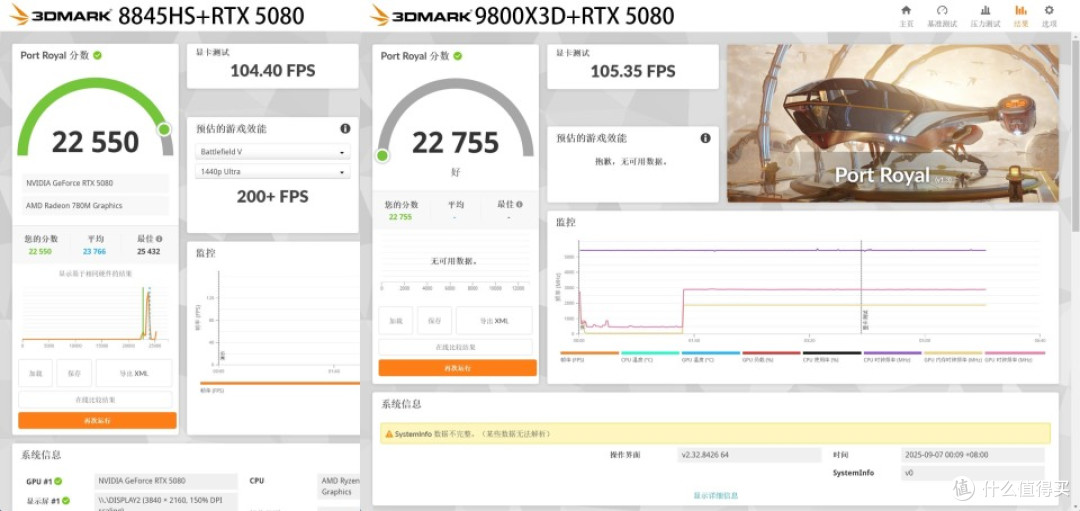The image size is (1080, 511).
Task: Open the 1440p Ultra resolution dropdown
Action: point(272,171)
